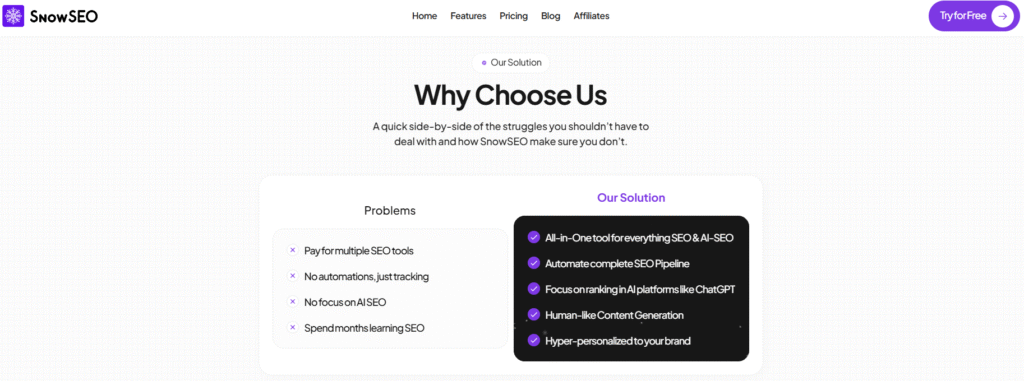Image resolution: width=1024 pixels, height=381 pixels.
Task: Click the checkmark beside Hyper-personalized to your brand
Action: pos(534,340)
